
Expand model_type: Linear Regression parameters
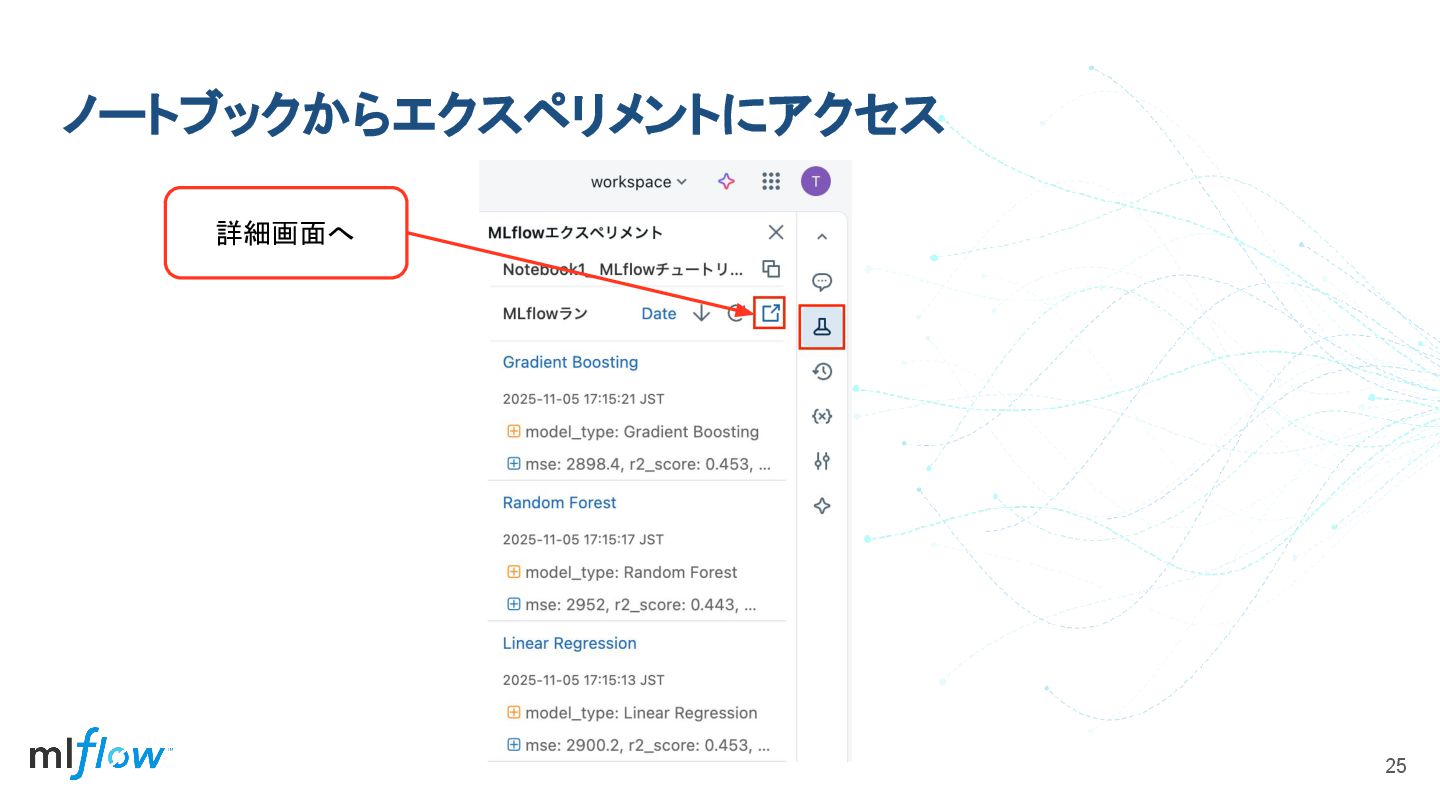(514, 713)
